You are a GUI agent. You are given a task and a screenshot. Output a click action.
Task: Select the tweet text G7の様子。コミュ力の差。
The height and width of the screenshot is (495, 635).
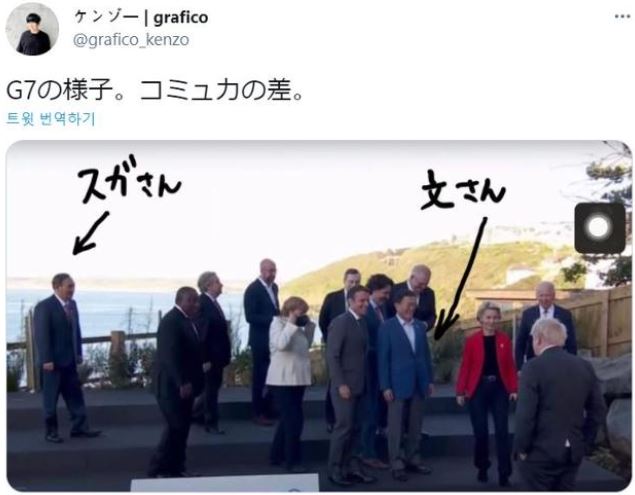coord(155,90)
